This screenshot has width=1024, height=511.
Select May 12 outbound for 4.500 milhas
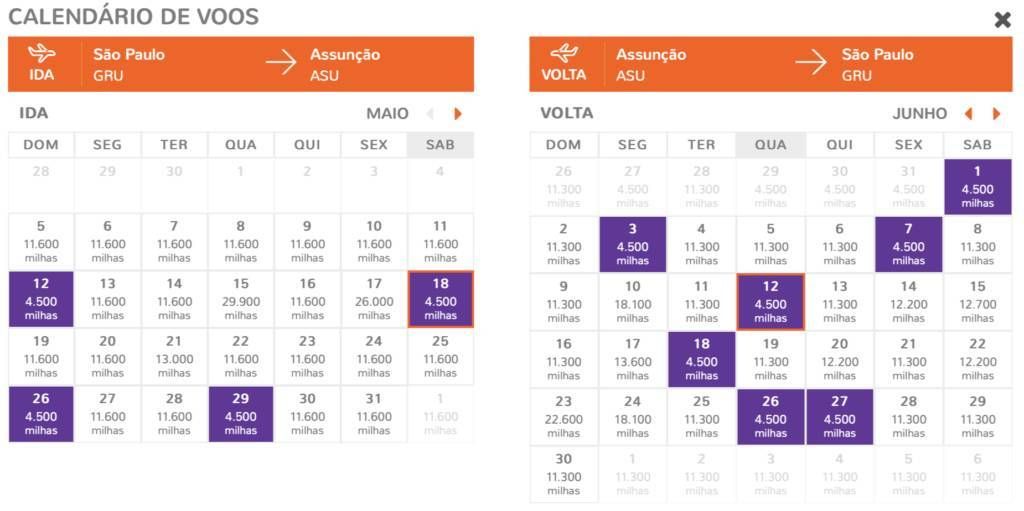point(41,299)
